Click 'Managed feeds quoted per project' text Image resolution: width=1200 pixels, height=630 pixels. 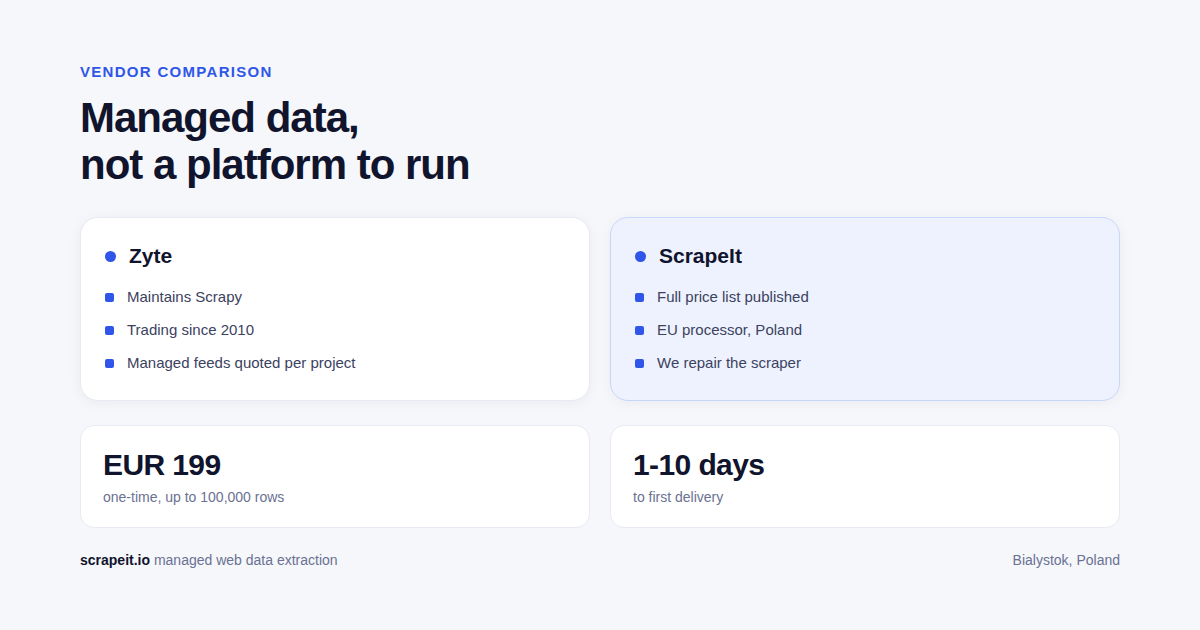point(241,363)
